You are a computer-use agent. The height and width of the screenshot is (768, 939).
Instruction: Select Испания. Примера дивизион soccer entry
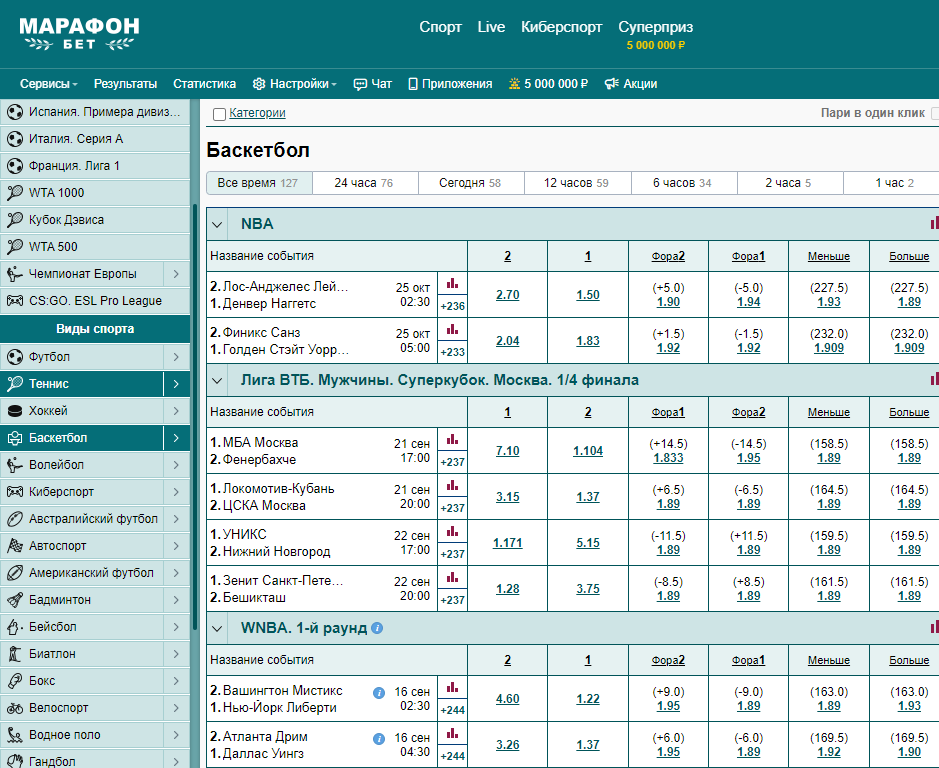coord(95,112)
